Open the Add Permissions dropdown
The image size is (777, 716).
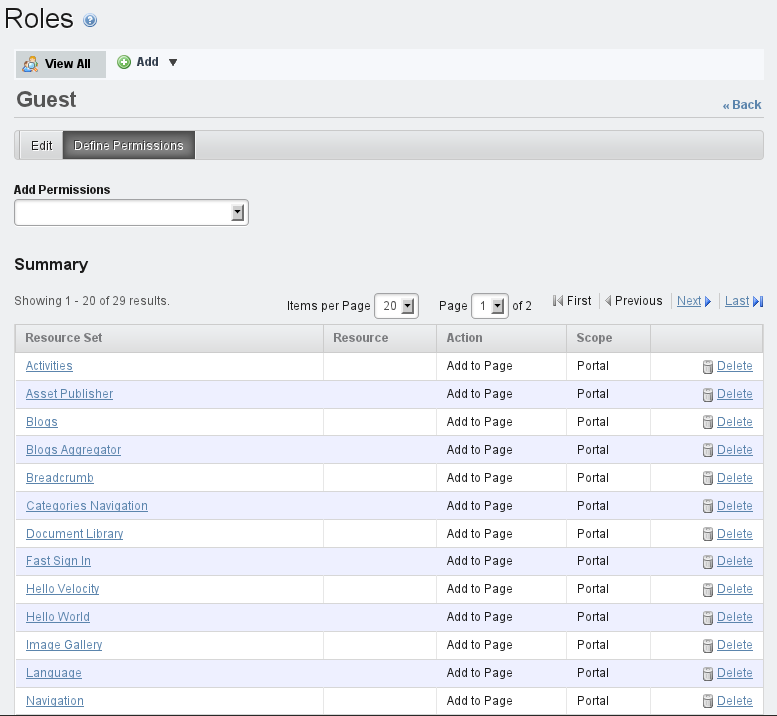click(x=131, y=213)
